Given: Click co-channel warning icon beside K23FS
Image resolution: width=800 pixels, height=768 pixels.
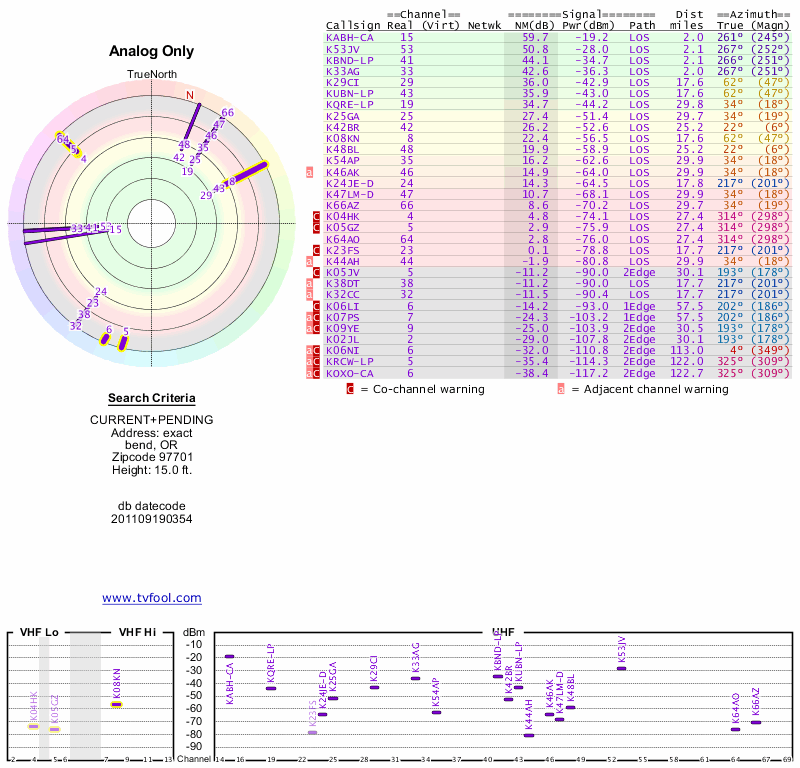Looking at the screenshot, I should click(316, 251).
